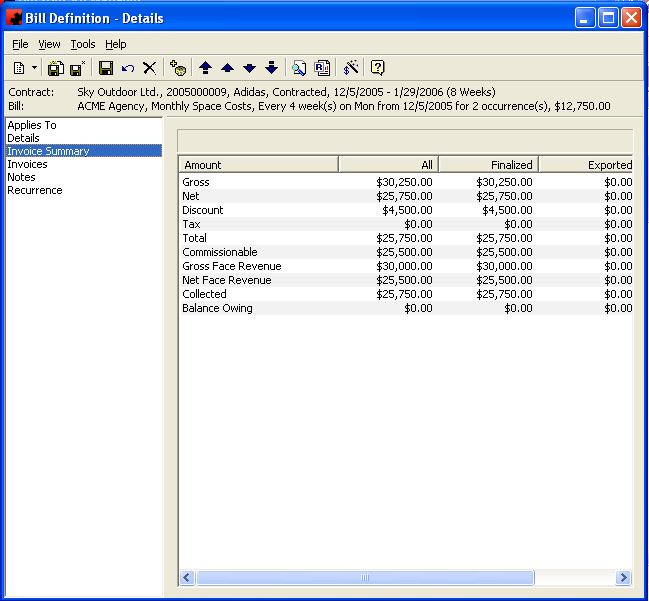Click the Delete X icon
This screenshot has width=649, height=601.
(149, 68)
